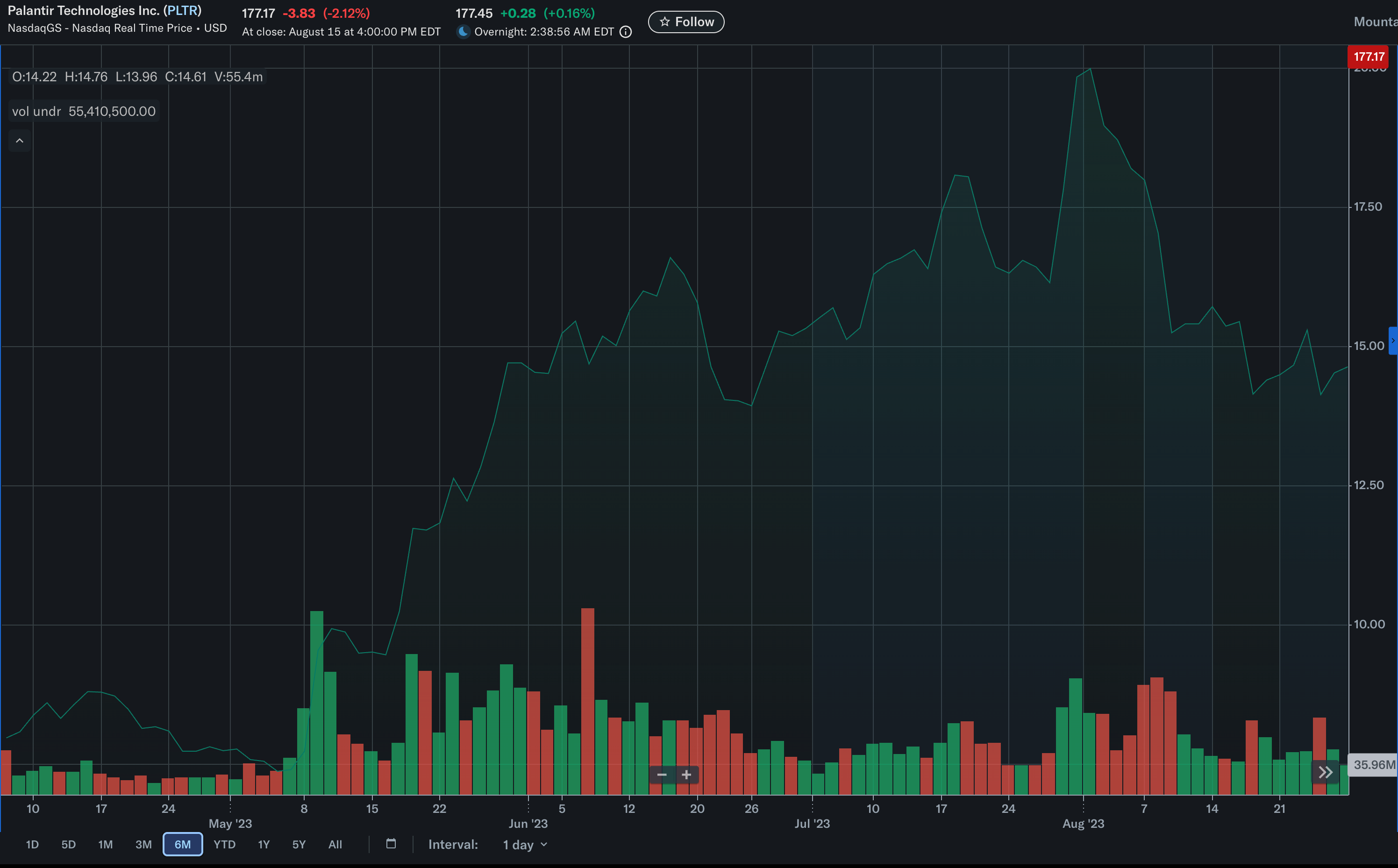Screen dimensions: 1398x868
Task: Click the PLTR ticker link
Action: point(183,10)
